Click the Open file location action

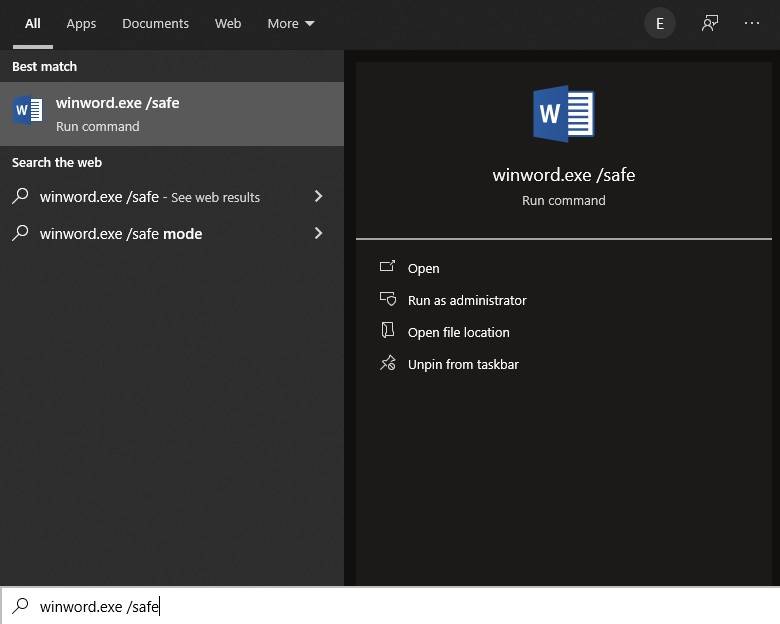(x=458, y=332)
